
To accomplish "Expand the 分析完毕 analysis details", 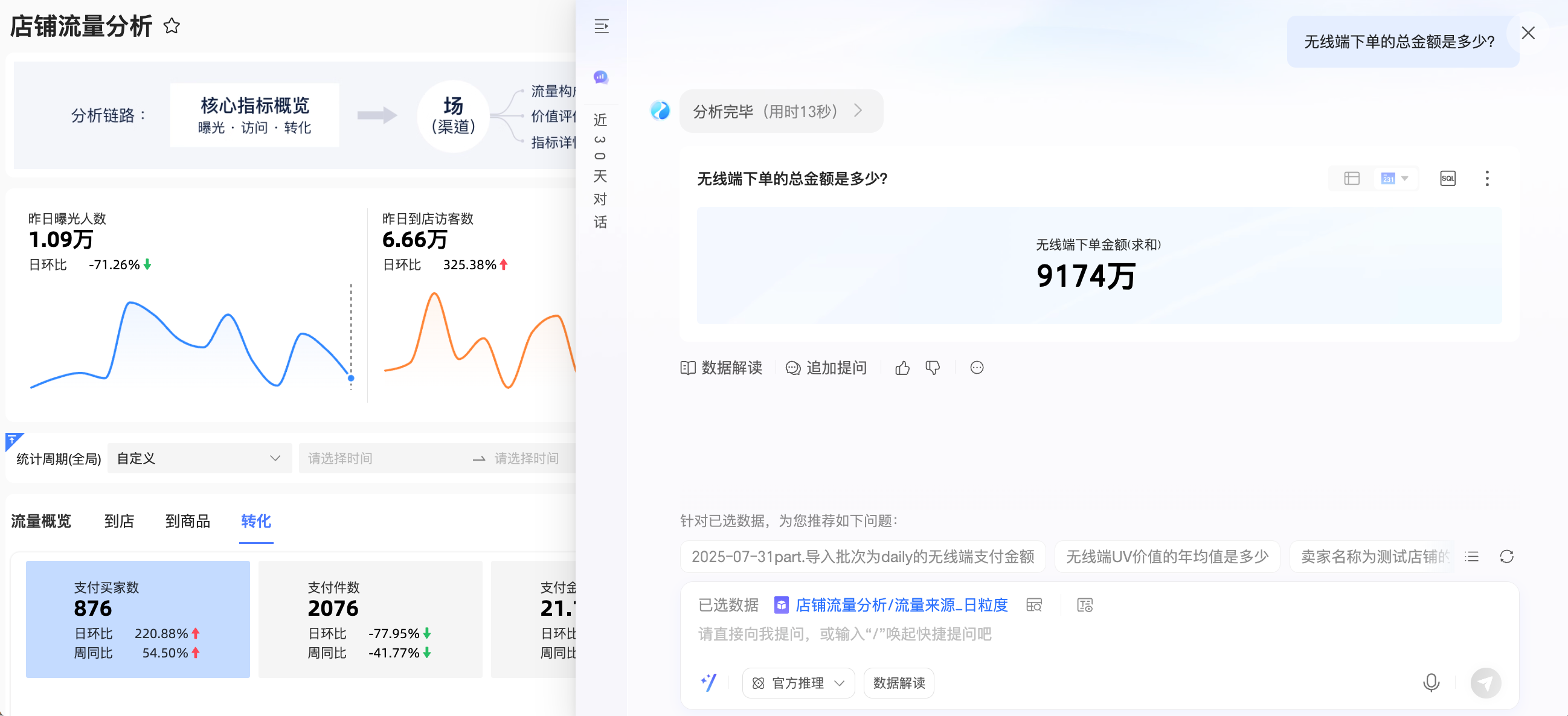I will [780, 111].
